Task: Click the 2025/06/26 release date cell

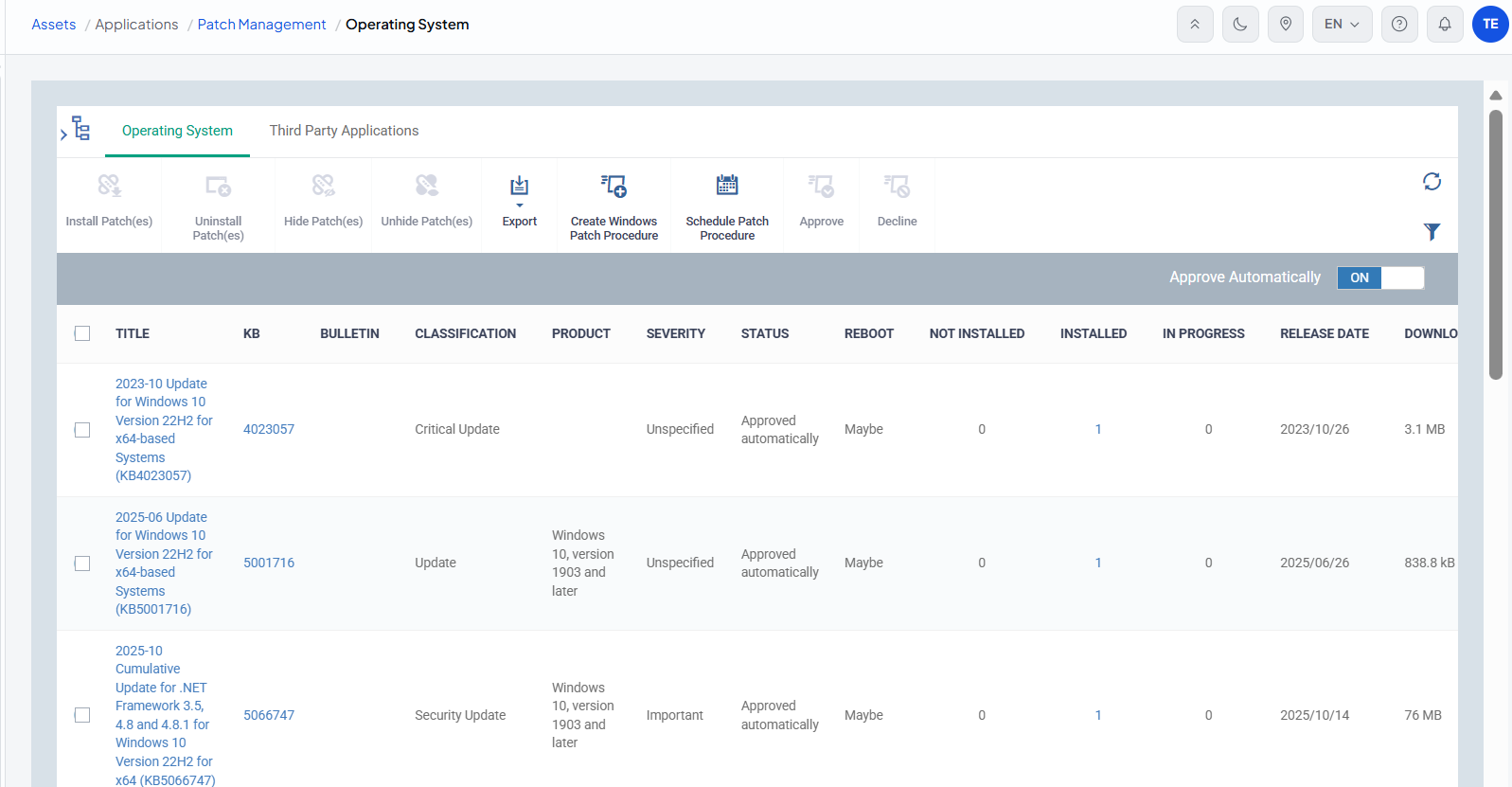Action: [1314, 563]
